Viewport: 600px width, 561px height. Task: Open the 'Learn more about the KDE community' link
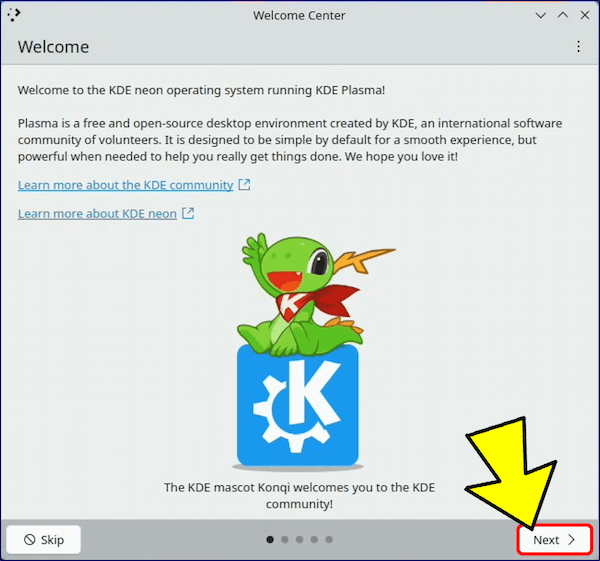pos(125,185)
